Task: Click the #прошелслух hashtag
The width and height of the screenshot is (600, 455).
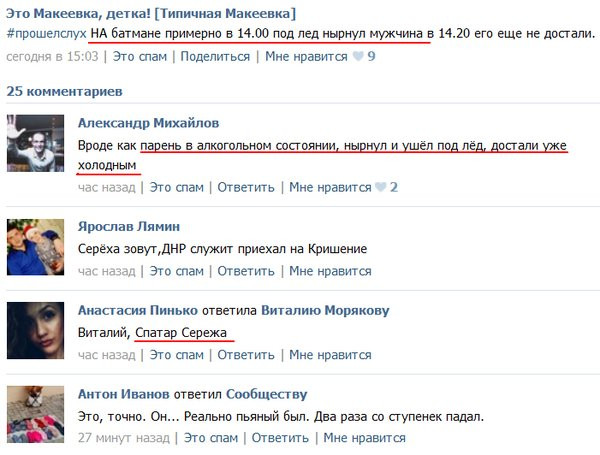Action: (46, 34)
